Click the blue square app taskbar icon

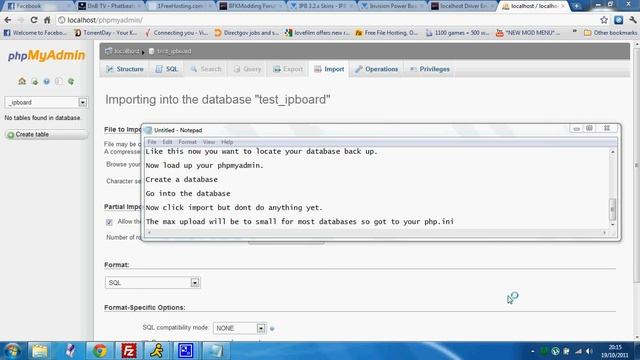tap(185, 351)
